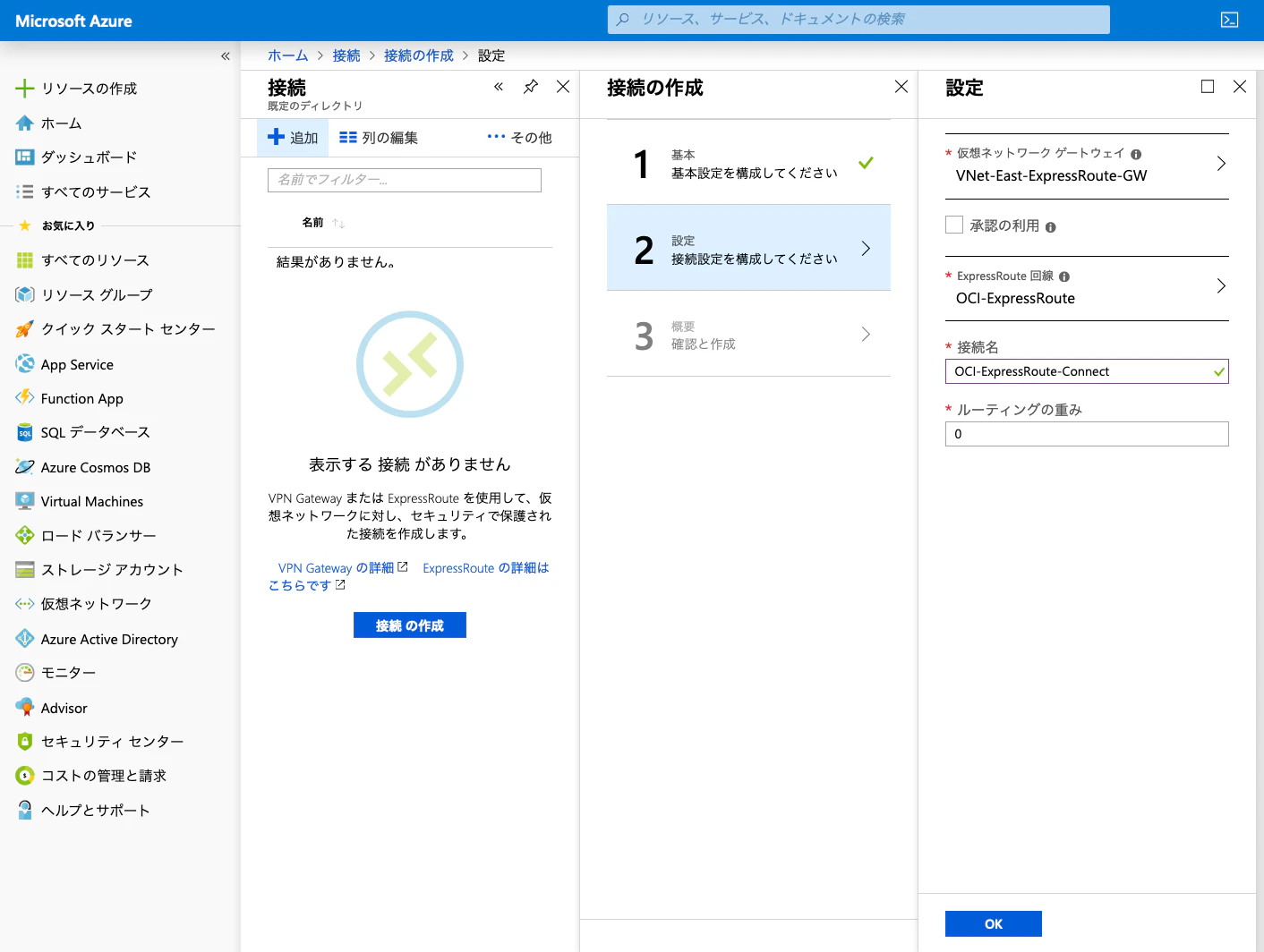The height and width of the screenshot is (952, 1264).
Task: Click the ルーティングの重み input field
Action: (x=1087, y=434)
